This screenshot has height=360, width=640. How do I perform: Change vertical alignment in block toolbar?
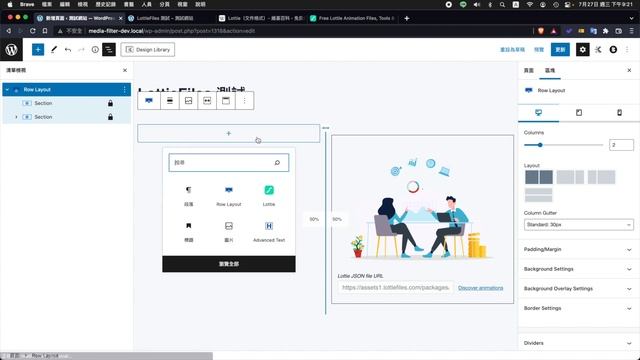point(170,101)
